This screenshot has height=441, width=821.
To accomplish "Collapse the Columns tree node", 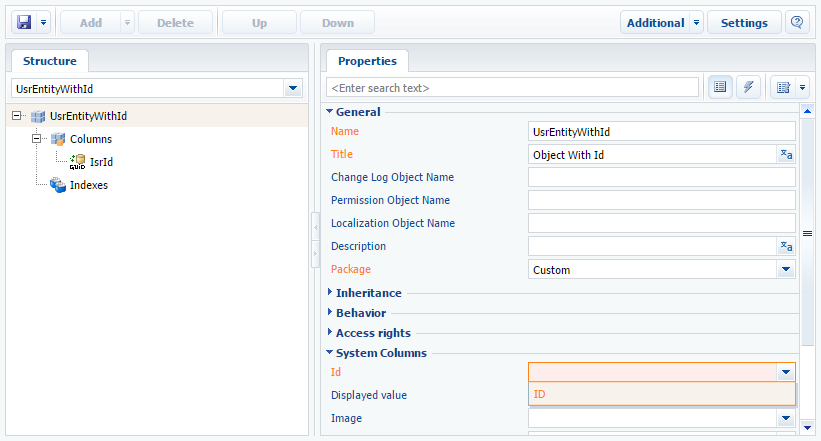I will coord(37,139).
